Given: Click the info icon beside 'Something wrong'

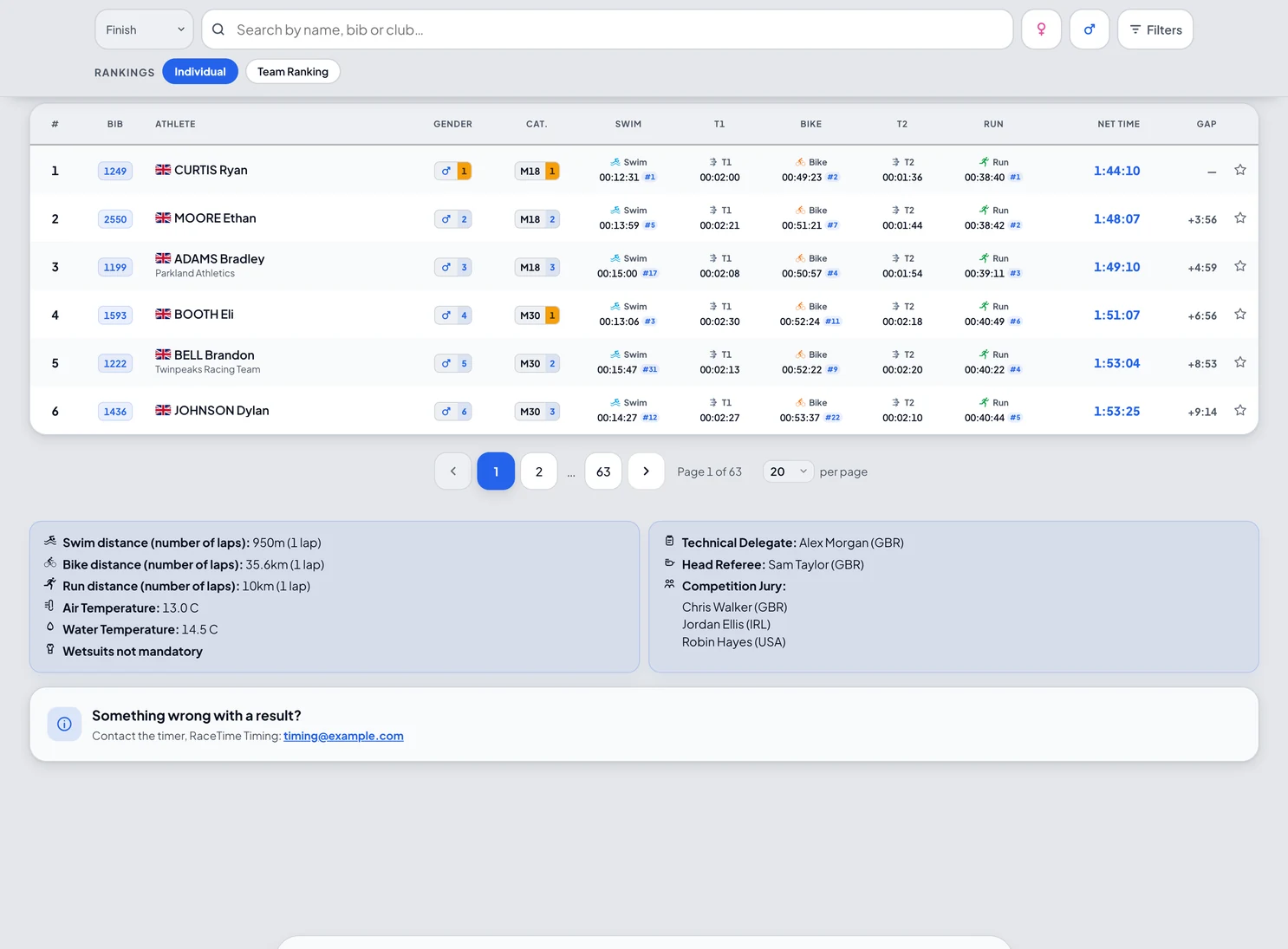Looking at the screenshot, I should [64, 725].
